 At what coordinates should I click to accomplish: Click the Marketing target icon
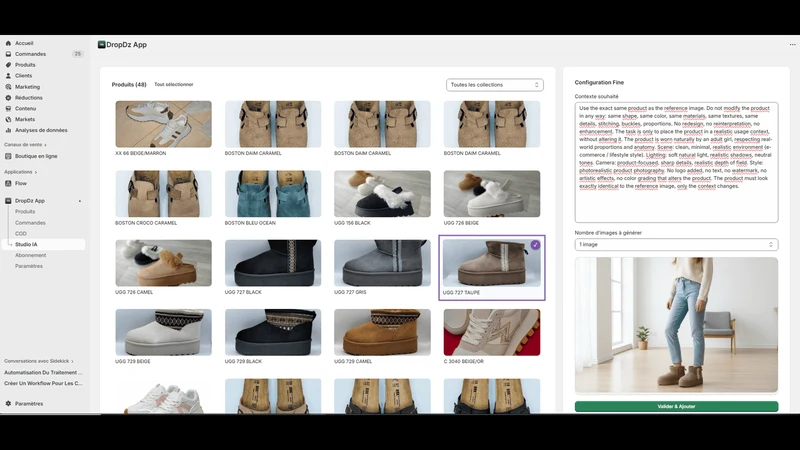point(8,87)
